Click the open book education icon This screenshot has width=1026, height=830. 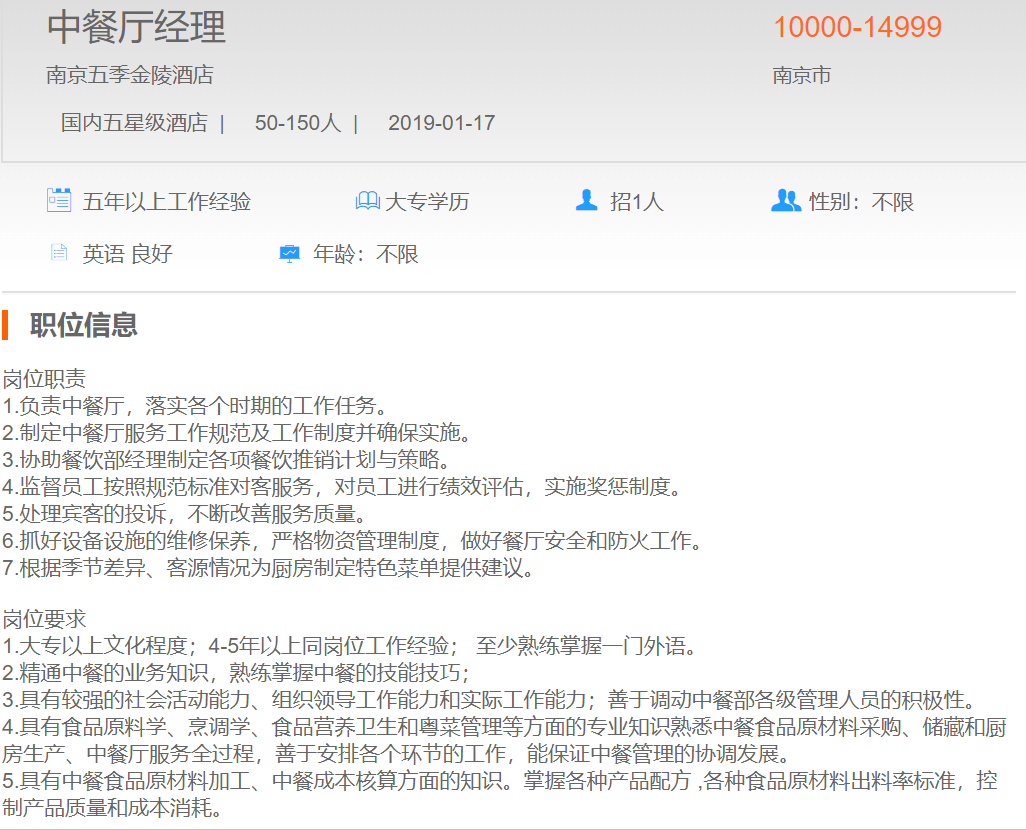(367, 201)
